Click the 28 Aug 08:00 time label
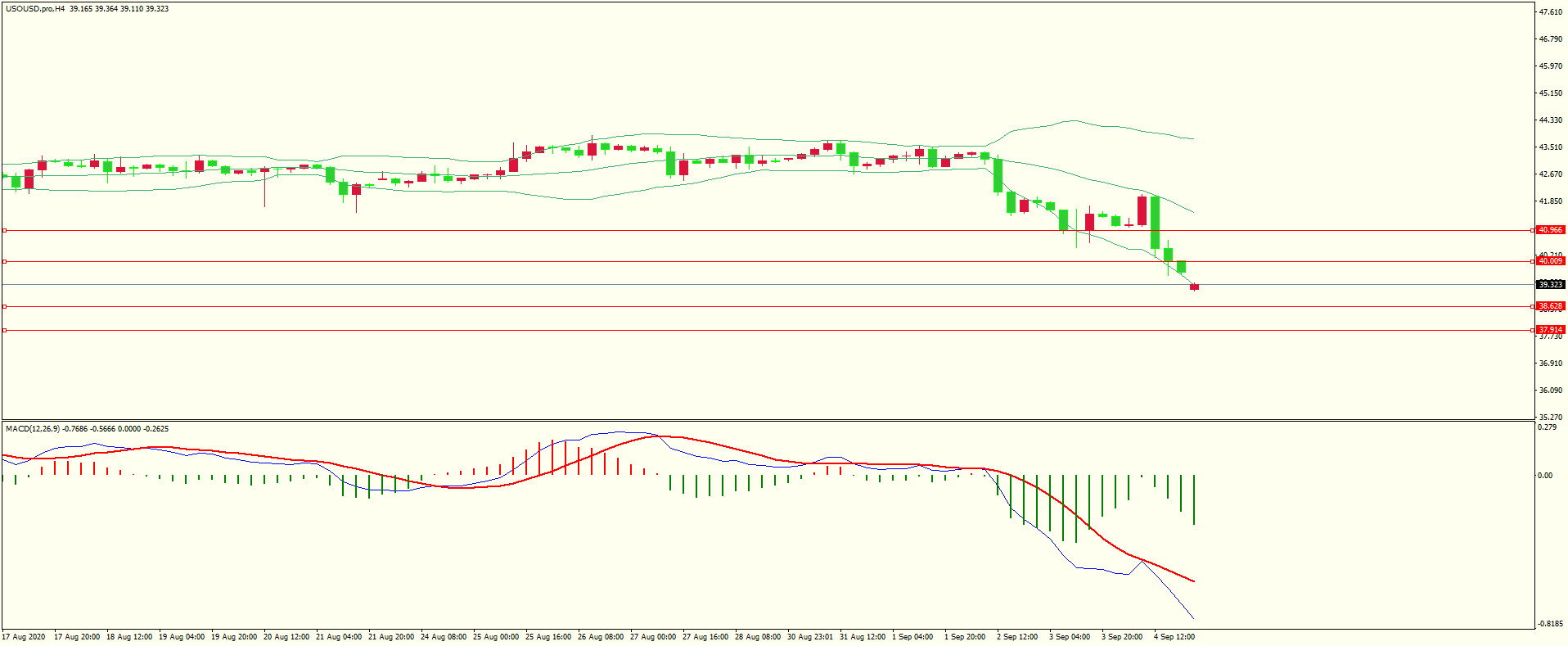Viewport: 1568px width, 646px height. point(758,637)
